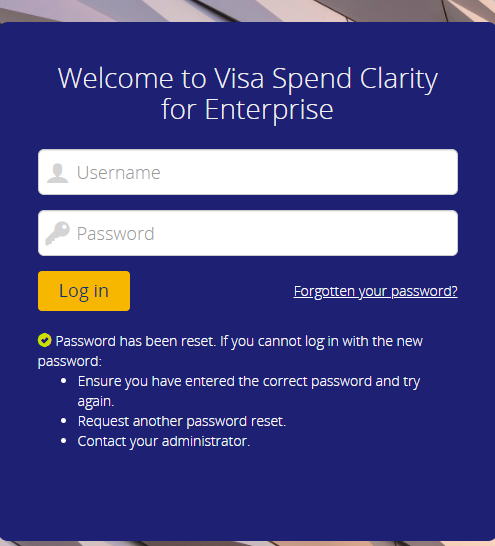
Task: Click the bullet dot beside 'Request another password reset'
Action: point(63,421)
